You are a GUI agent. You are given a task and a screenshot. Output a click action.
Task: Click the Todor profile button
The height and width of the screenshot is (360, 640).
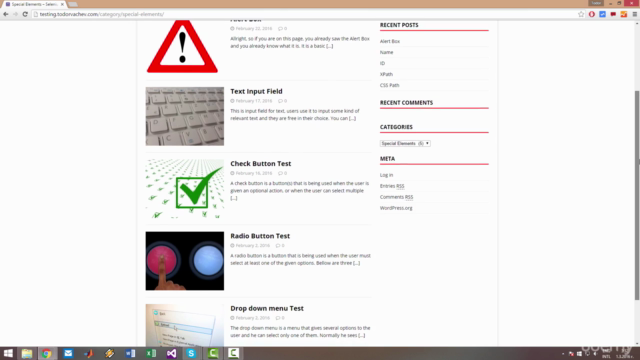click(596, 3)
